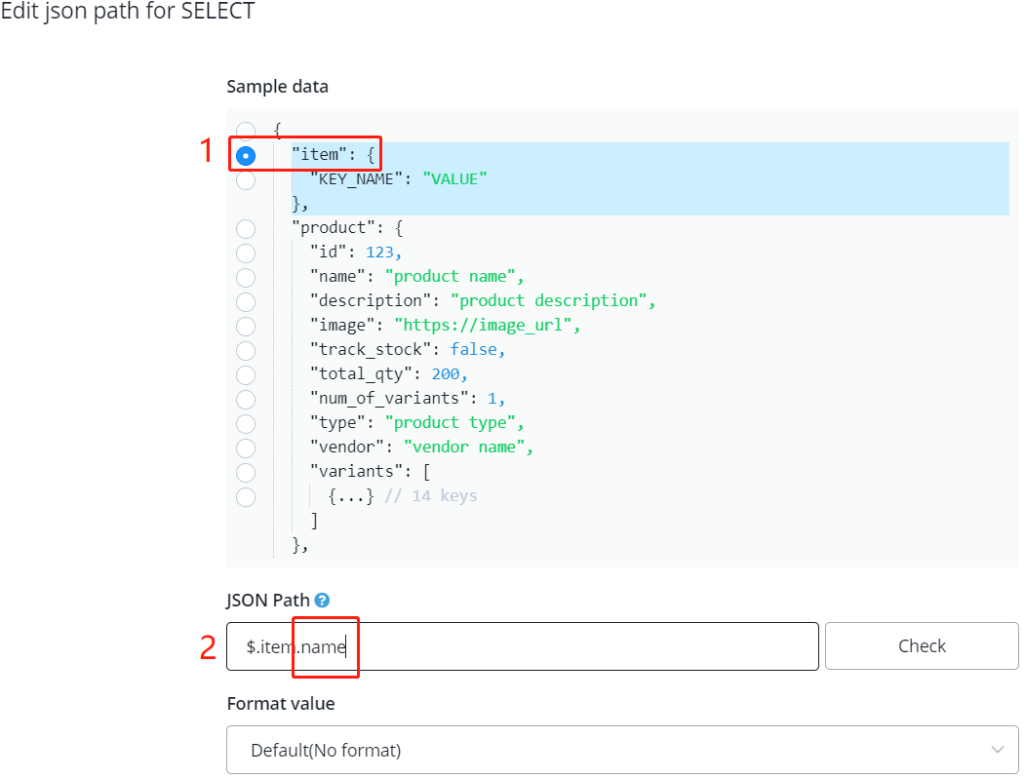Pick the radio button for "variants" array
The image size is (1024, 779).
pos(246,472)
